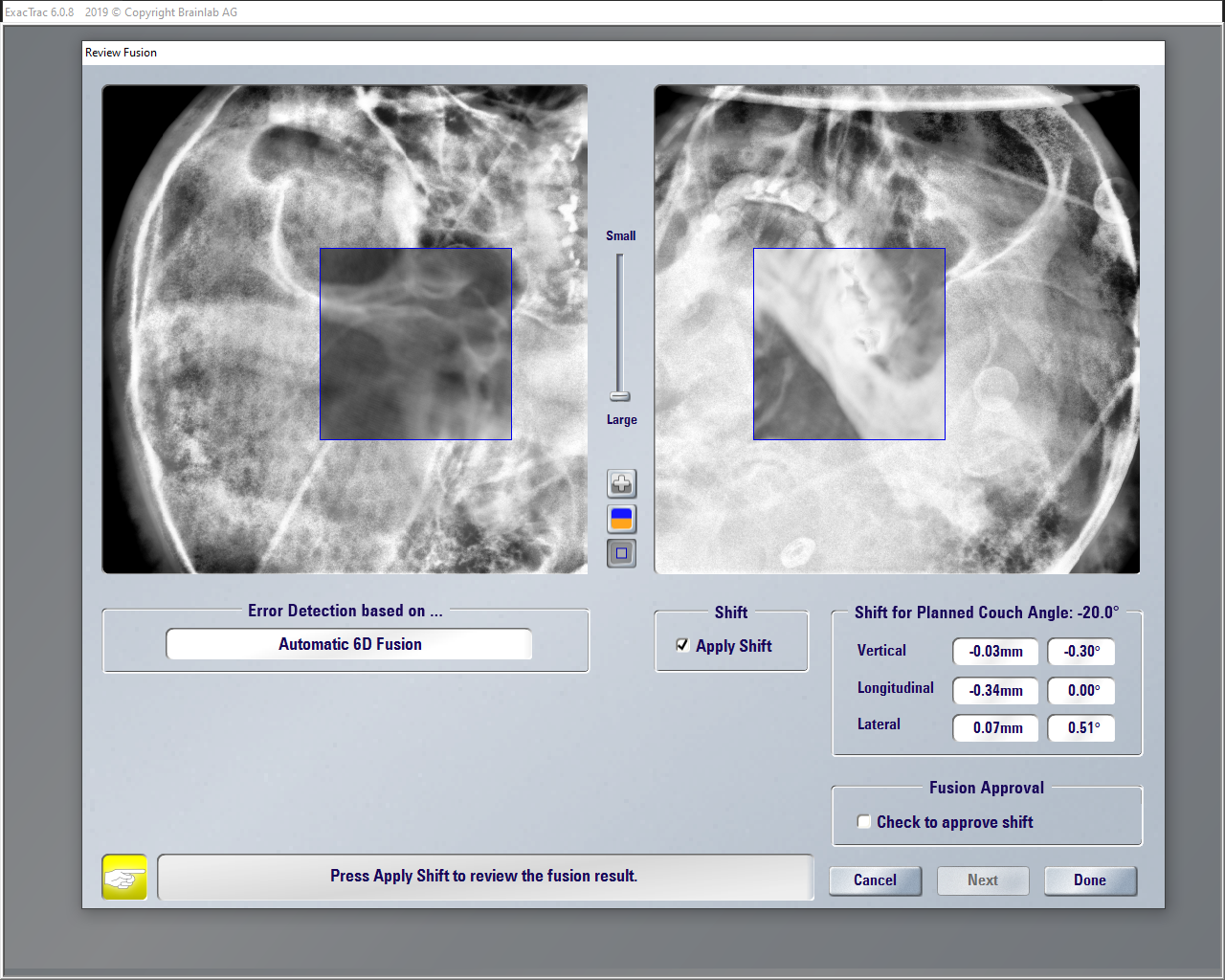The image size is (1225, 980).
Task: Toggle the blue-orange overlay color icon
Action: pyautogui.click(x=622, y=519)
